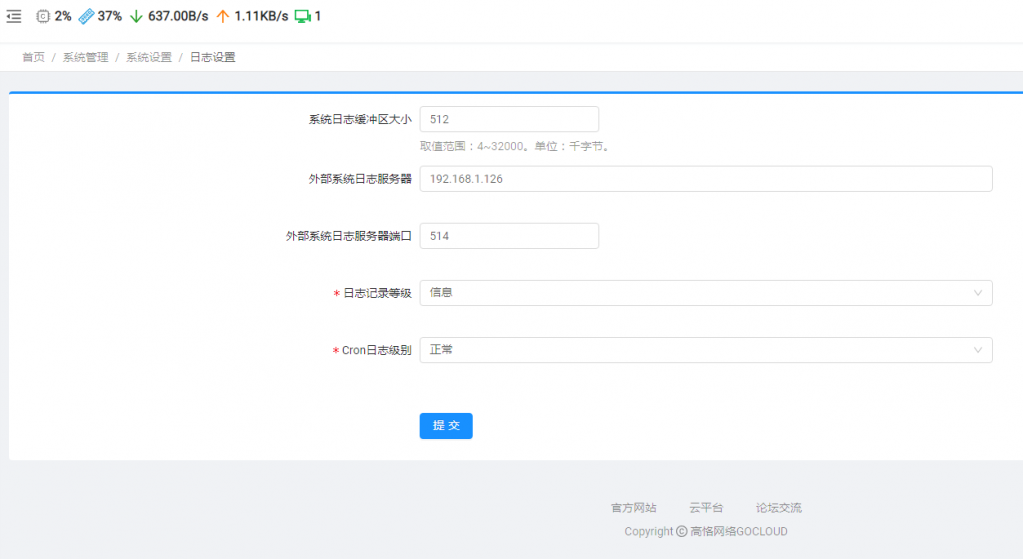
Task: Go to 首页 in the breadcrumb
Action: [34, 58]
